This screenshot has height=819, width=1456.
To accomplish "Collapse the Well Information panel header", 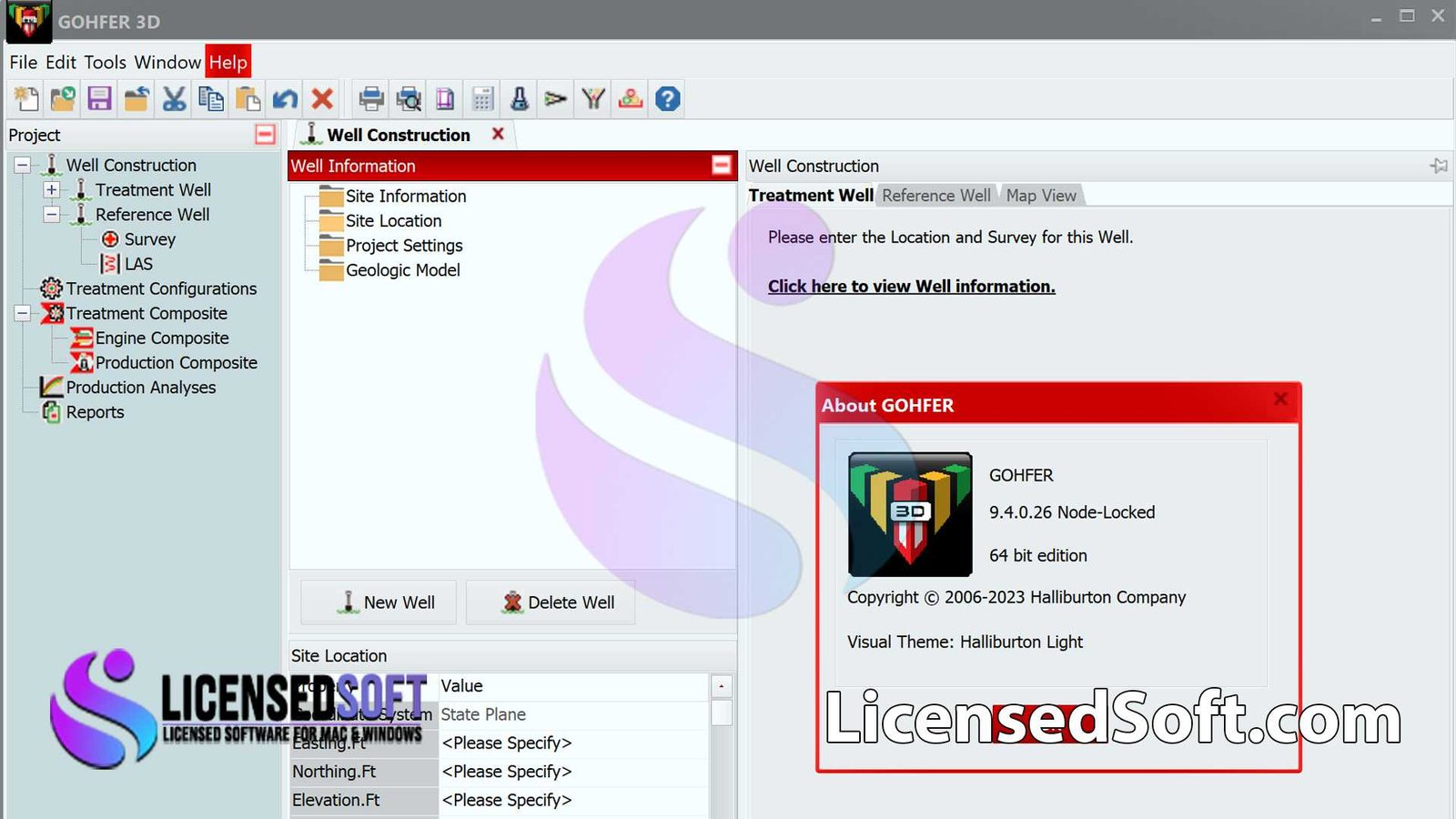I will click(722, 165).
